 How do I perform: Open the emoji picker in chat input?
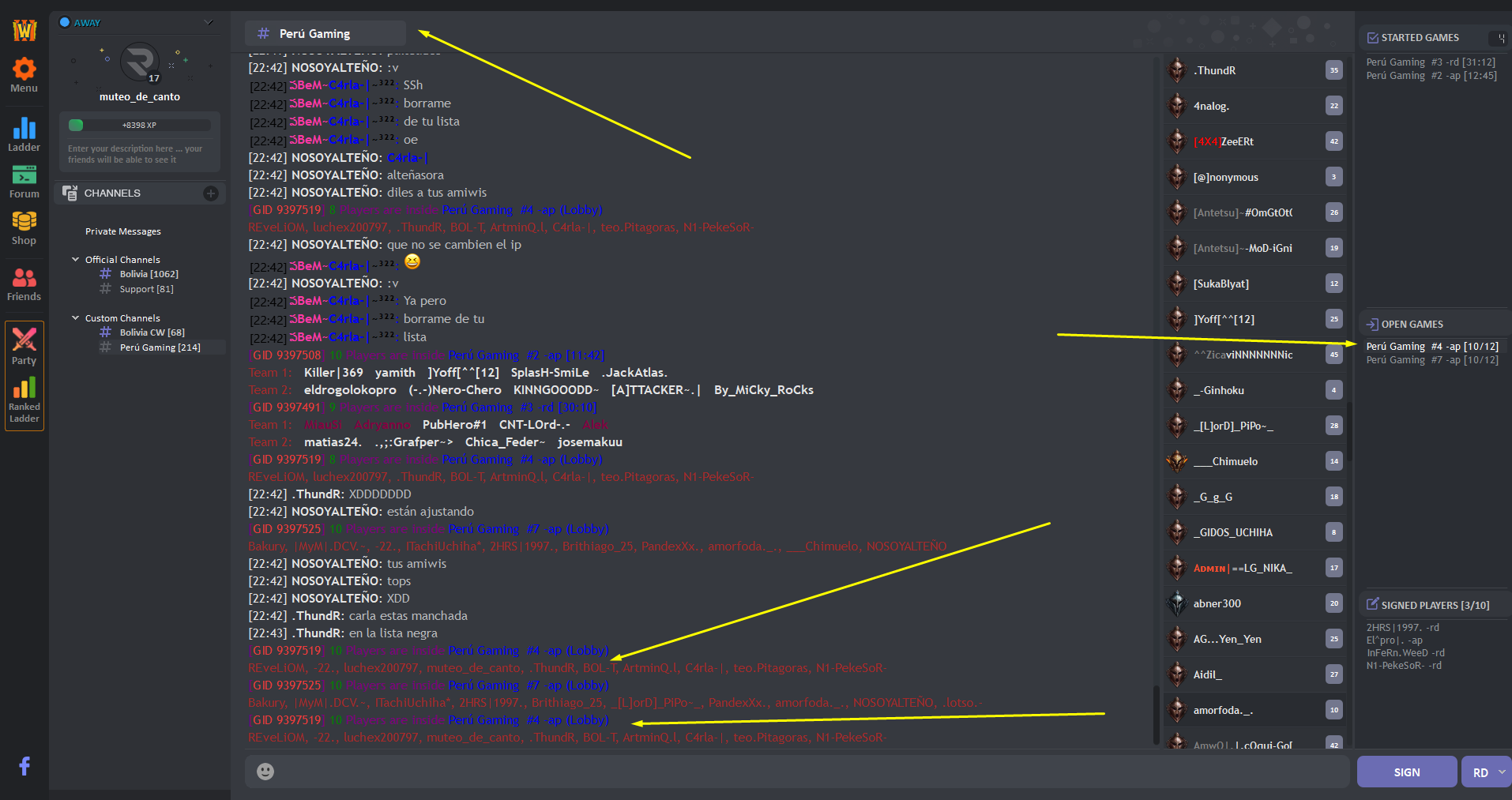pyautogui.click(x=265, y=772)
